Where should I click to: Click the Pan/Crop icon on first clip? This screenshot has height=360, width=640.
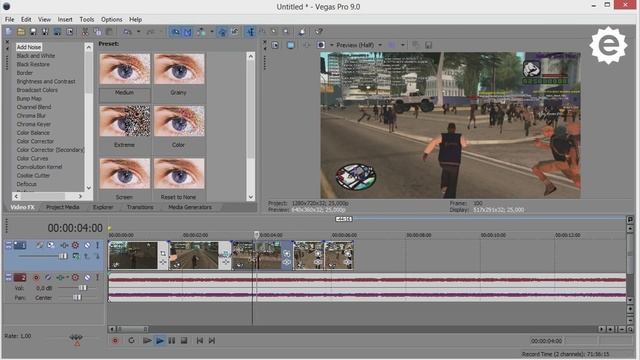point(163,253)
